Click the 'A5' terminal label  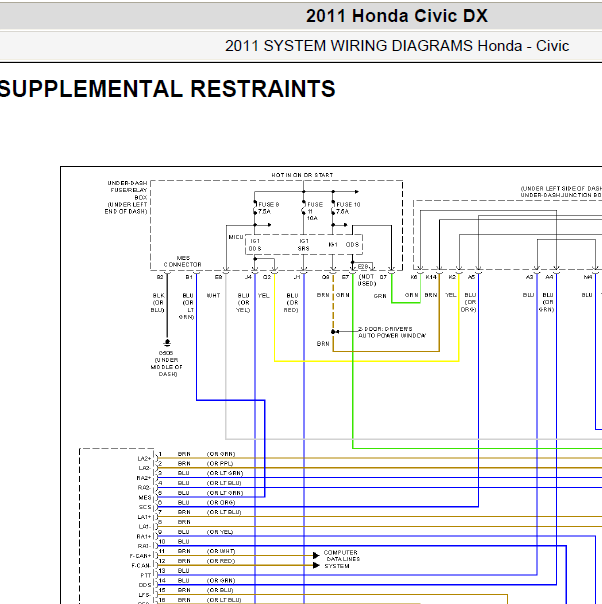pos(471,277)
